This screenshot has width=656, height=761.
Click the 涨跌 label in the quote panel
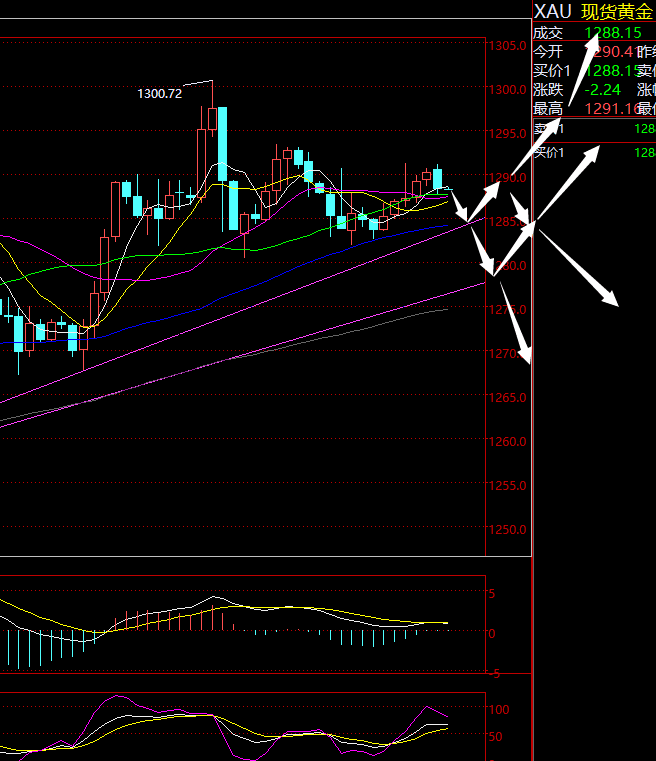(548, 90)
